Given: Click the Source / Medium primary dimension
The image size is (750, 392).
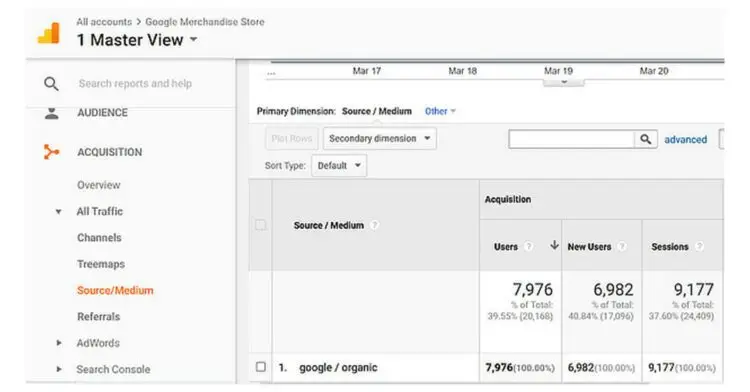Looking at the screenshot, I should tap(377, 111).
